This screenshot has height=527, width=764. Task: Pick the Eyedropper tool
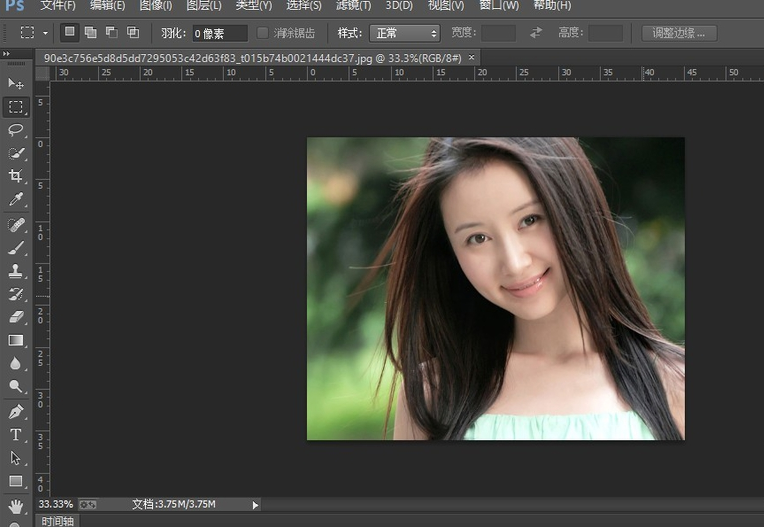pos(16,200)
